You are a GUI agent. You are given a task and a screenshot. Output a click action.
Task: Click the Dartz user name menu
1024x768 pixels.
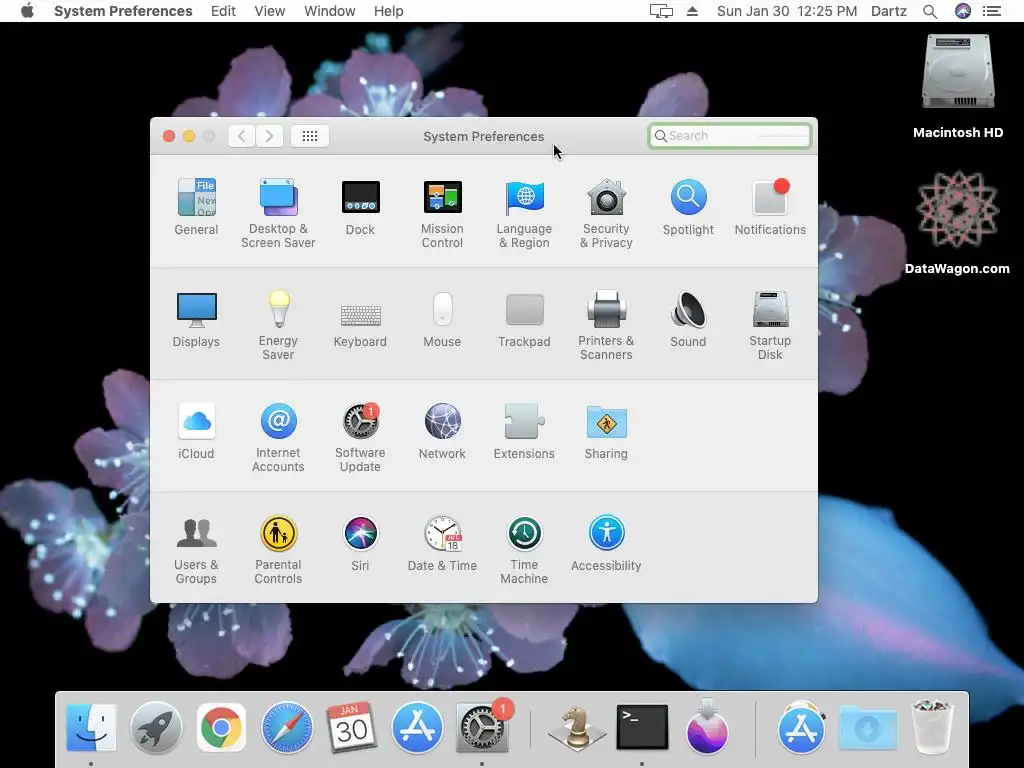[889, 11]
